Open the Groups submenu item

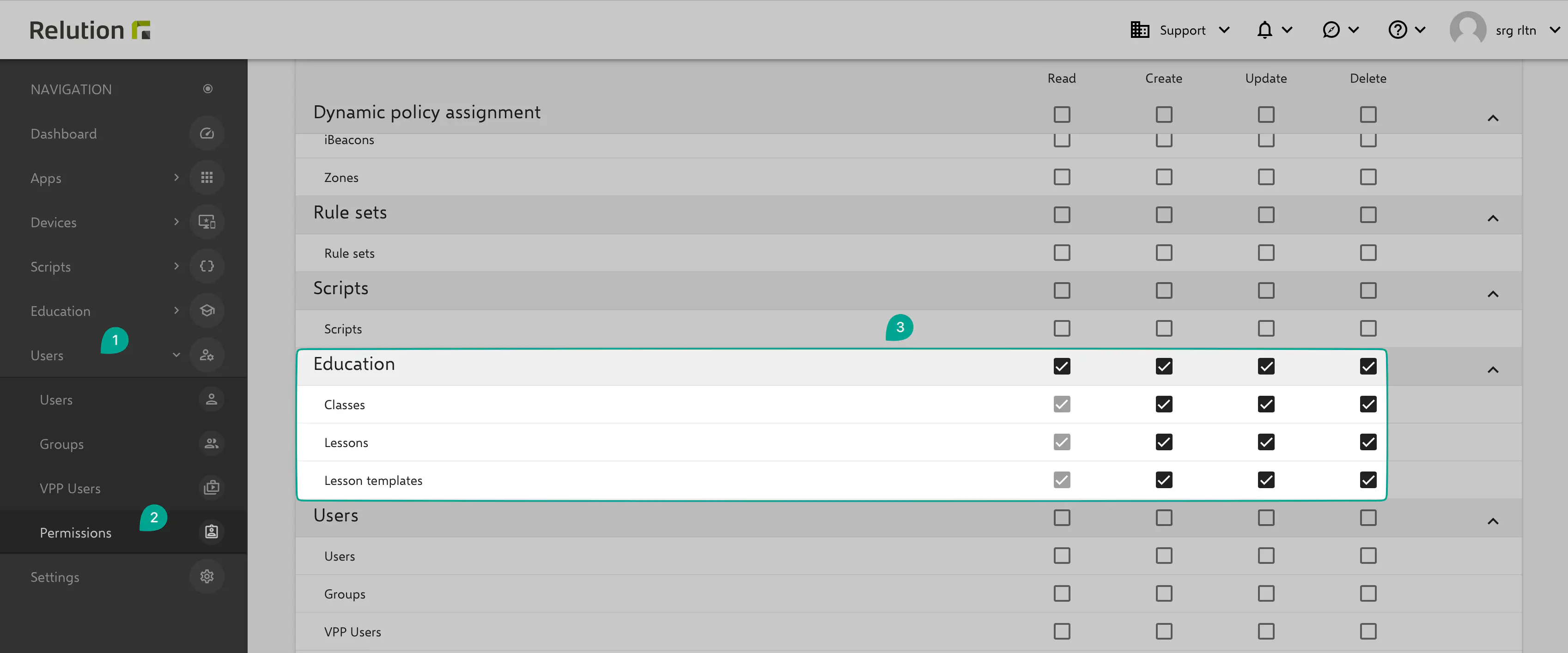click(x=61, y=444)
